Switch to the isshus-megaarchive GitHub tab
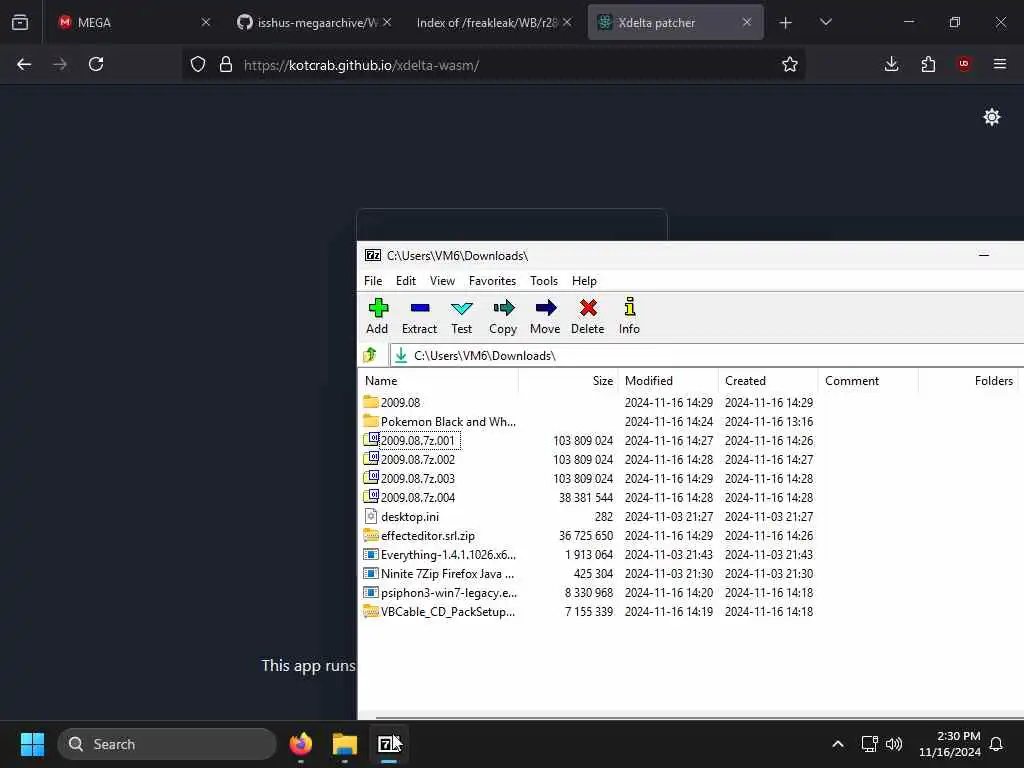 coord(313,23)
